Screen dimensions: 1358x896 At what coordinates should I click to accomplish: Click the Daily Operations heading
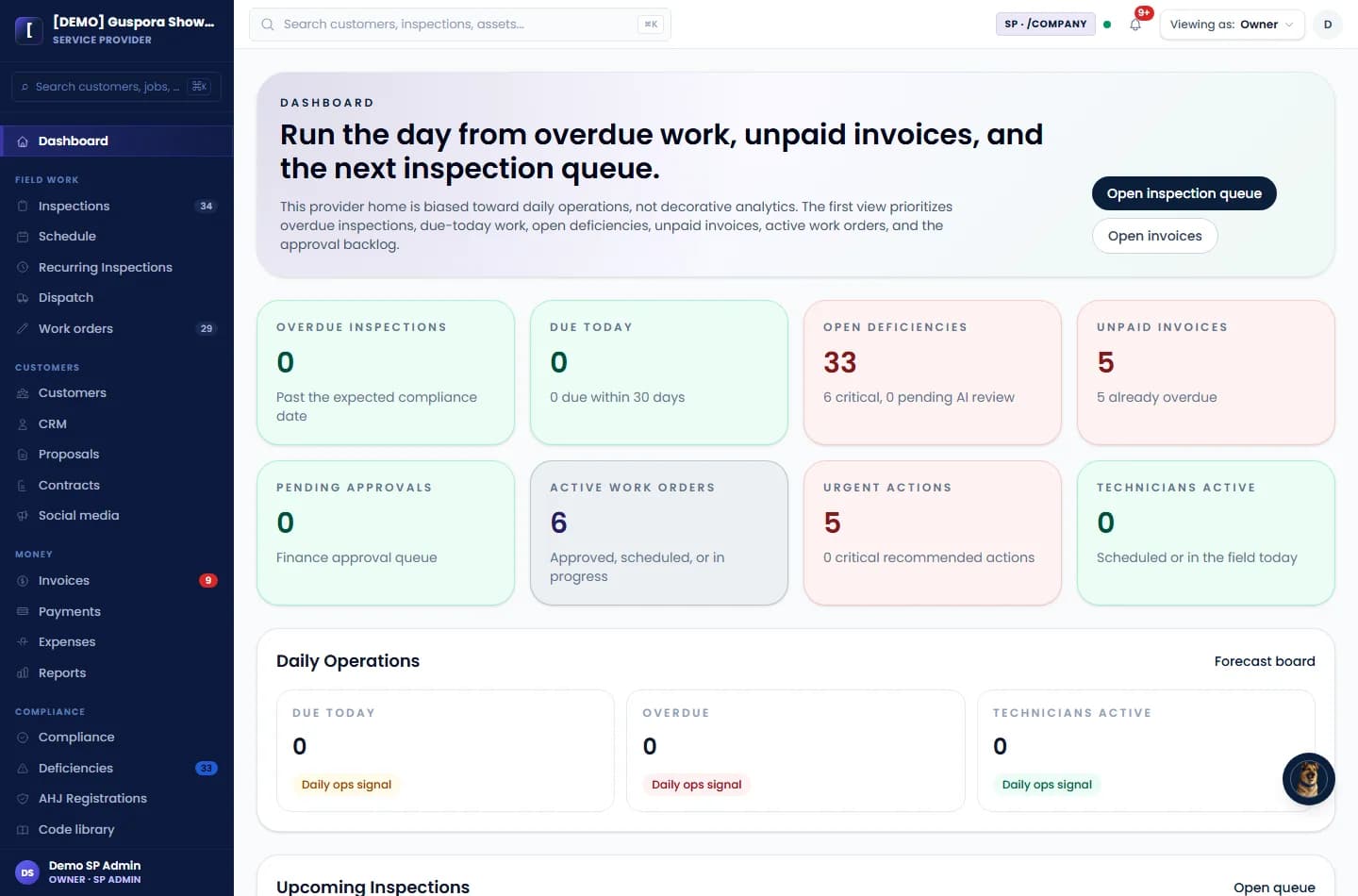coord(348,661)
